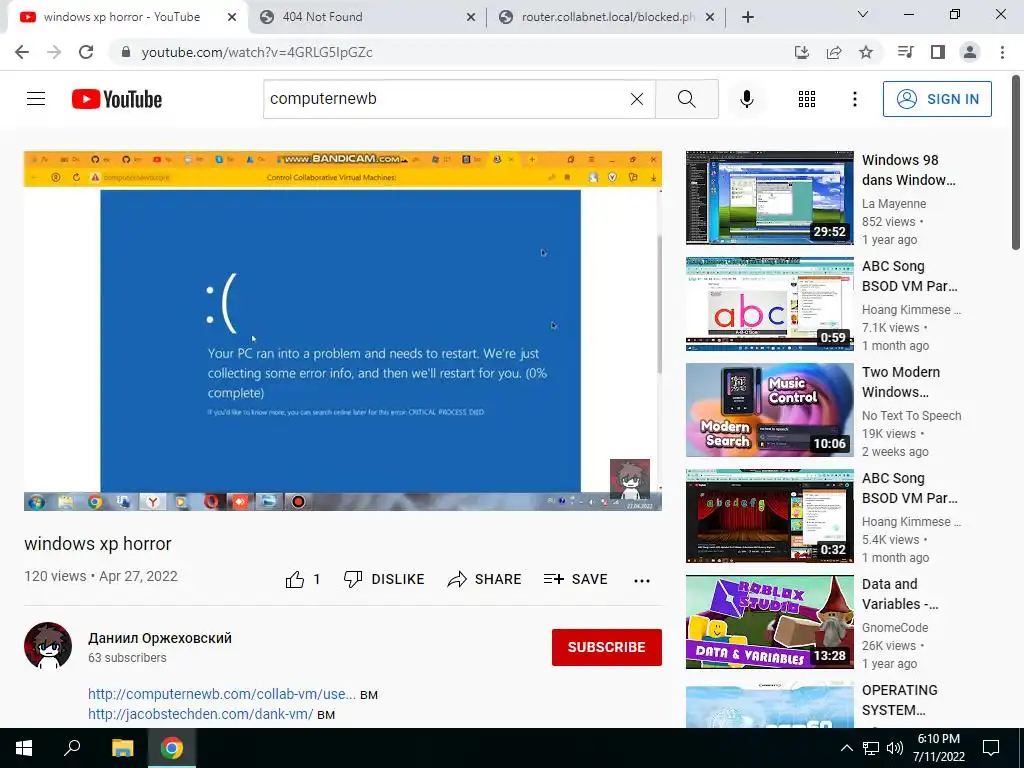Install app icon in address bar
The height and width of the screenshot is (768, 1024).
pyautogui.click(x=802, y=52)
